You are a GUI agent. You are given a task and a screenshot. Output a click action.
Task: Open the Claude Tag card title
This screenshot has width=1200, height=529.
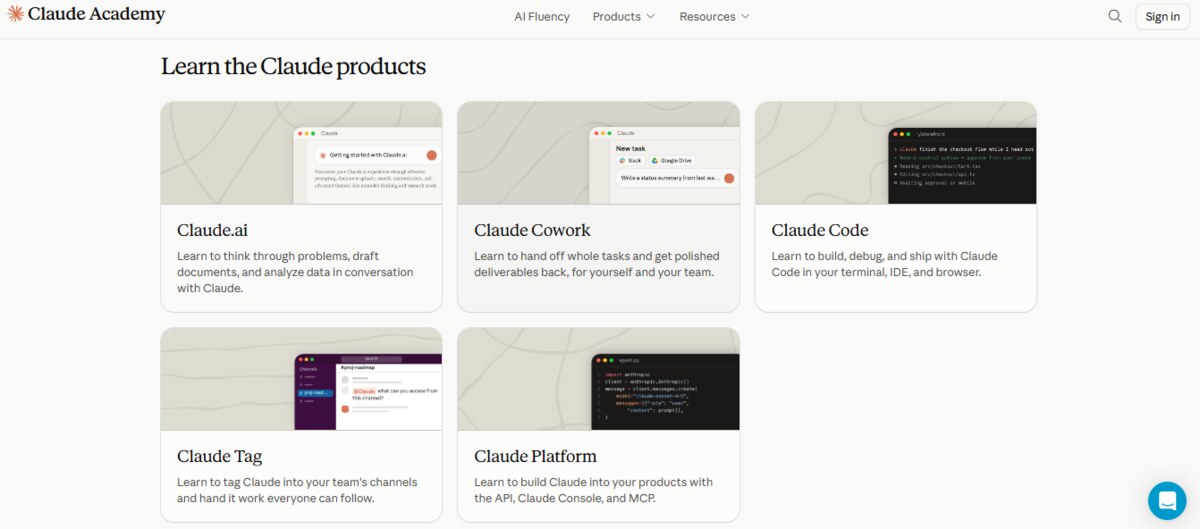click(x=219, y=456)
